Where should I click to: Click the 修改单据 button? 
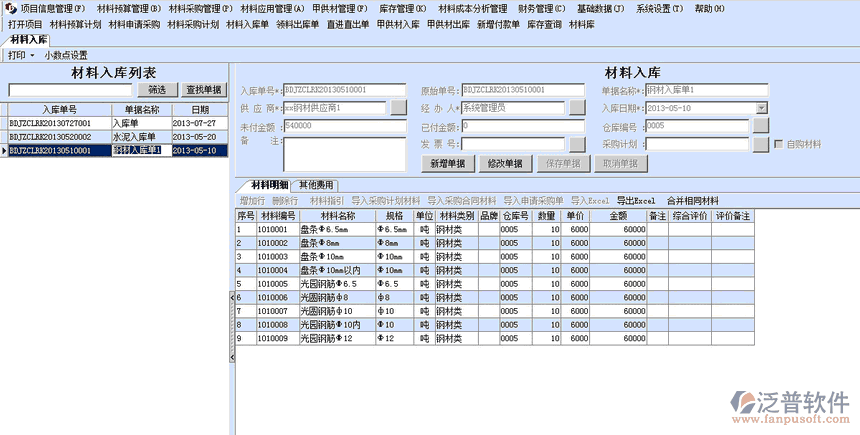pos(504,163)
